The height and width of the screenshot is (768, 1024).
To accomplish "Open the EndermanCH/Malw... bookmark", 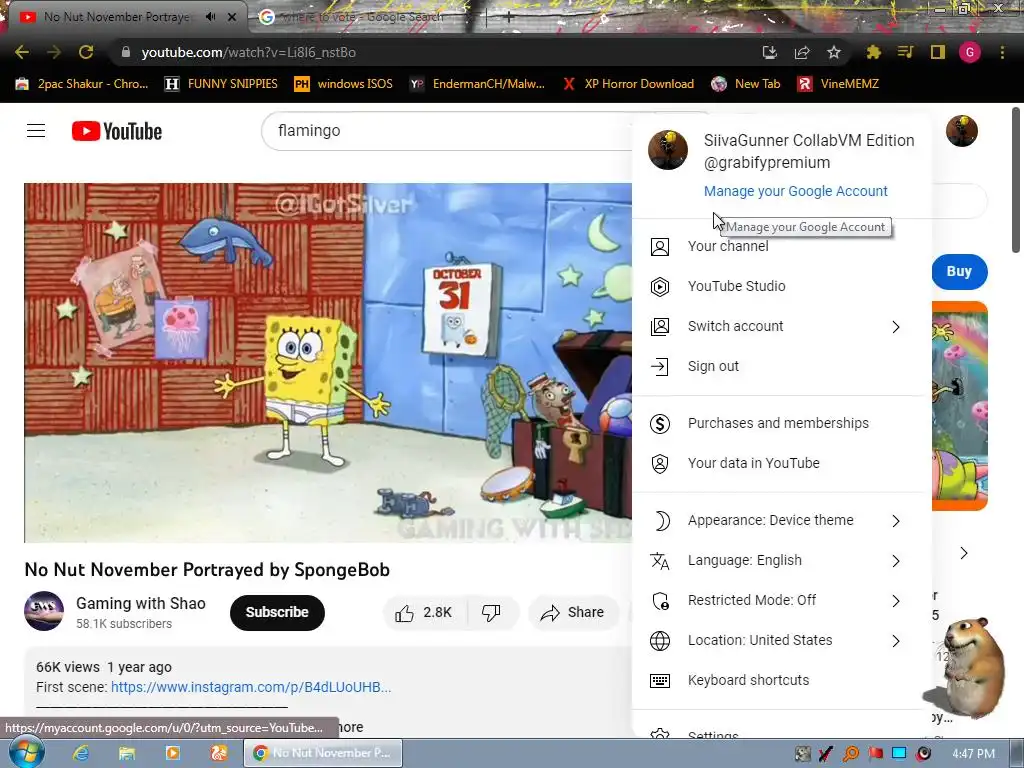I will (477, 84).
